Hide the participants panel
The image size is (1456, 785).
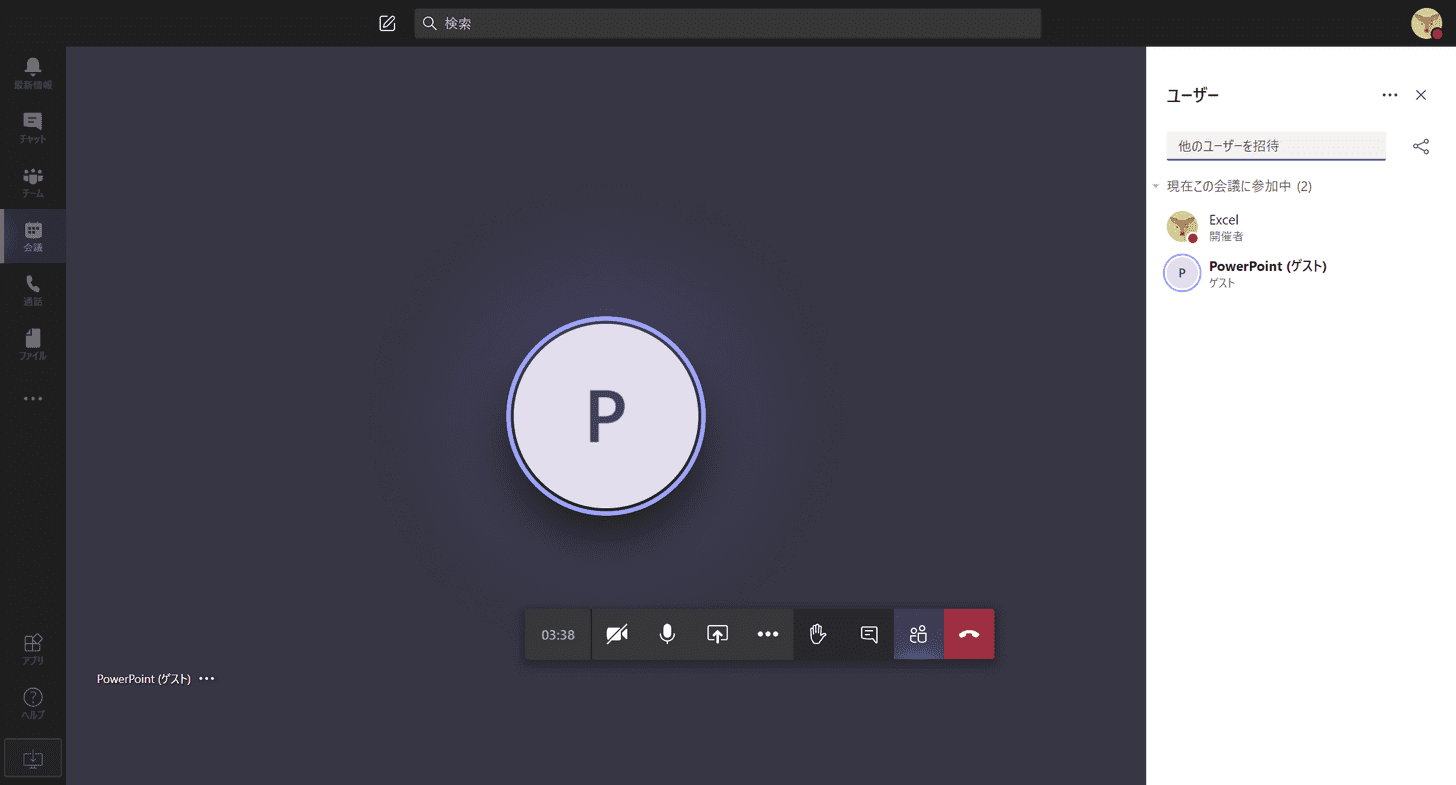click(x=919, y=634)
